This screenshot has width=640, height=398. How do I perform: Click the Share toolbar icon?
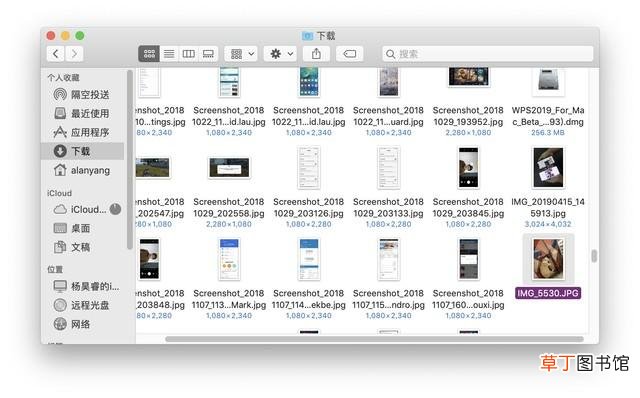(x=316, y=53)
